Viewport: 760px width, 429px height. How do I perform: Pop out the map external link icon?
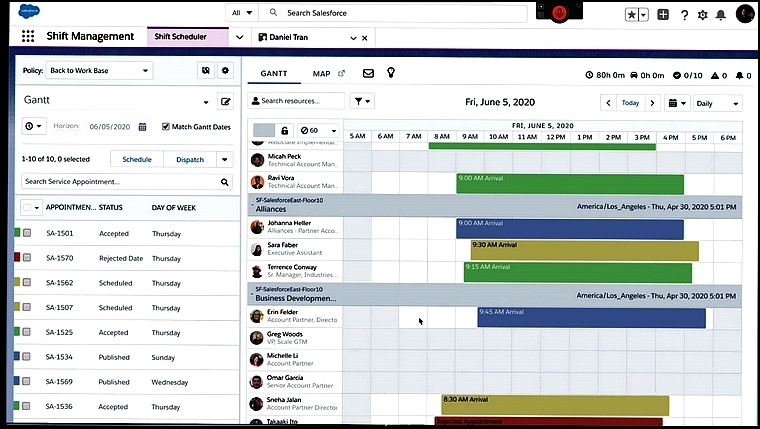341,73
